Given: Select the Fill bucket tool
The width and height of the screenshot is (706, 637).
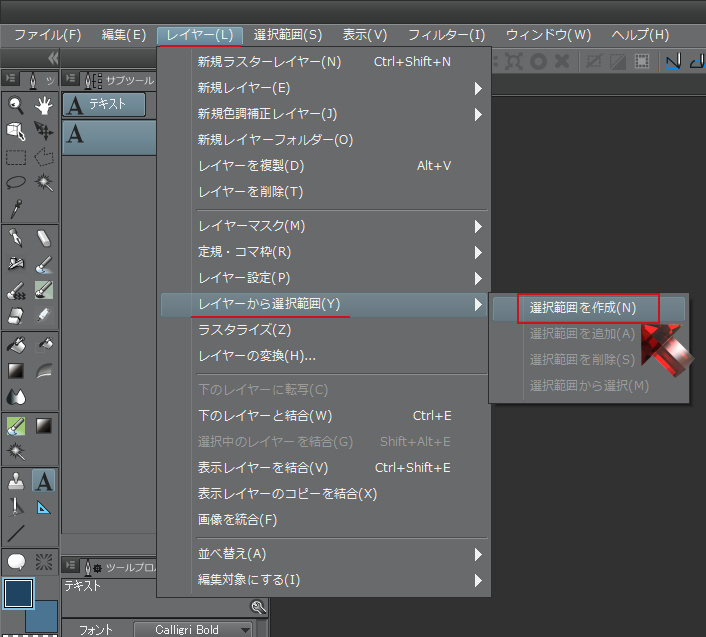Looking at the screenshot, I should tap(16, 345).
